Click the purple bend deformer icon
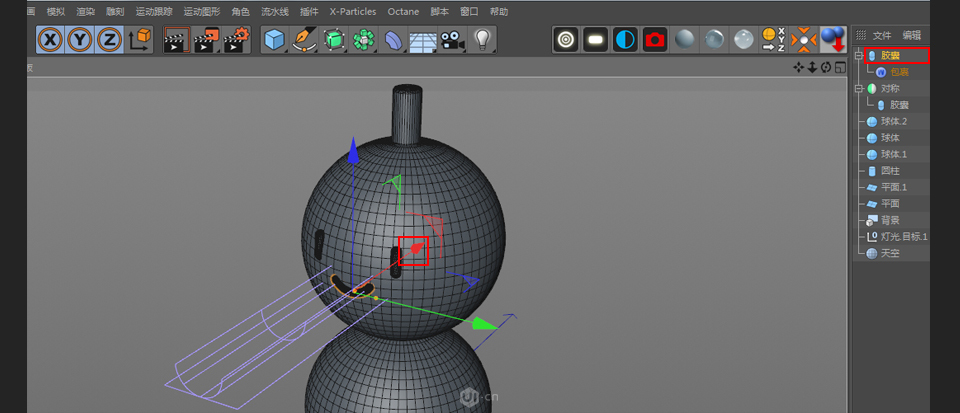960x413 pixels. point(393,40)
